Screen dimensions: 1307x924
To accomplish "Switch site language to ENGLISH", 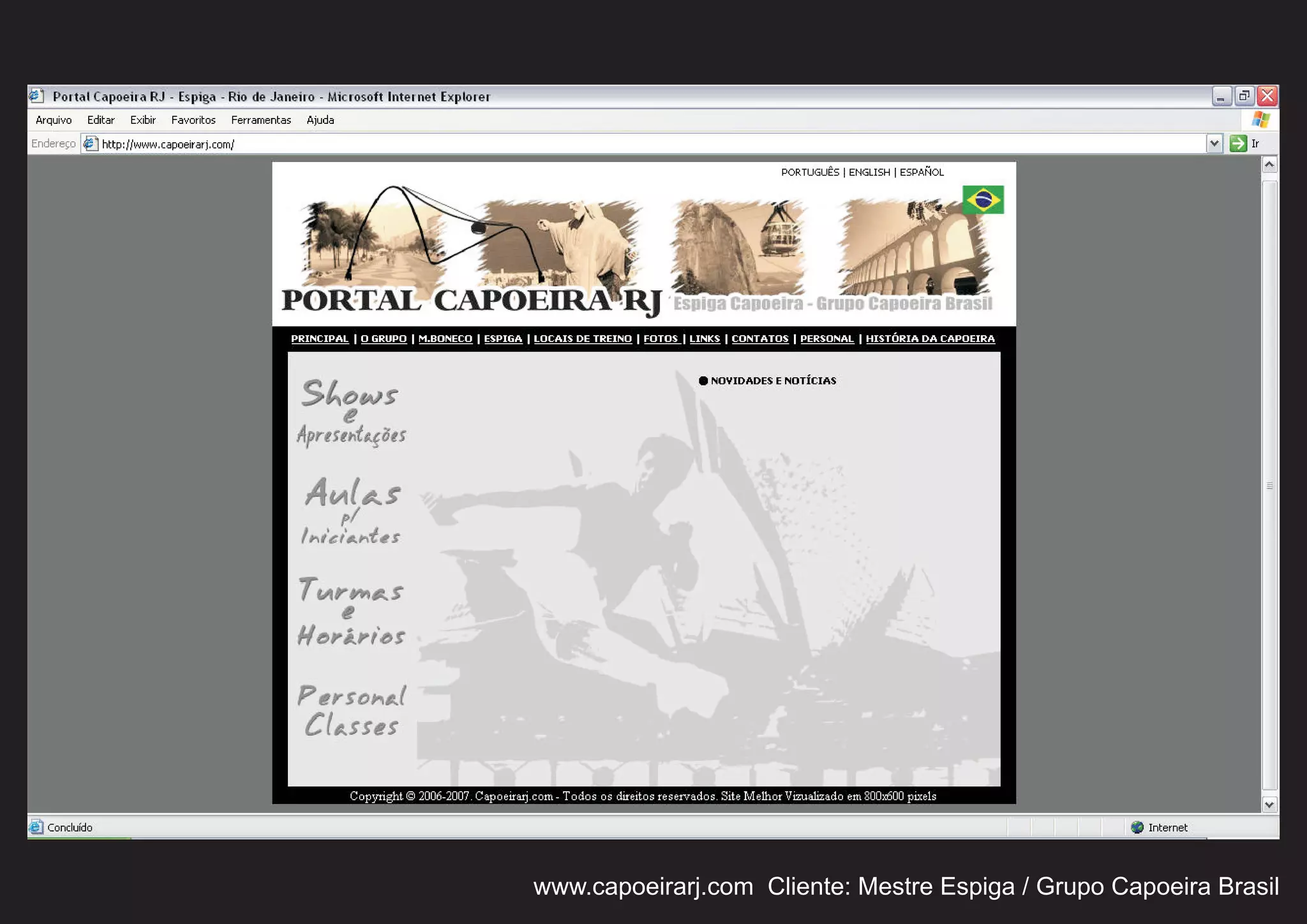I will 869,172.
